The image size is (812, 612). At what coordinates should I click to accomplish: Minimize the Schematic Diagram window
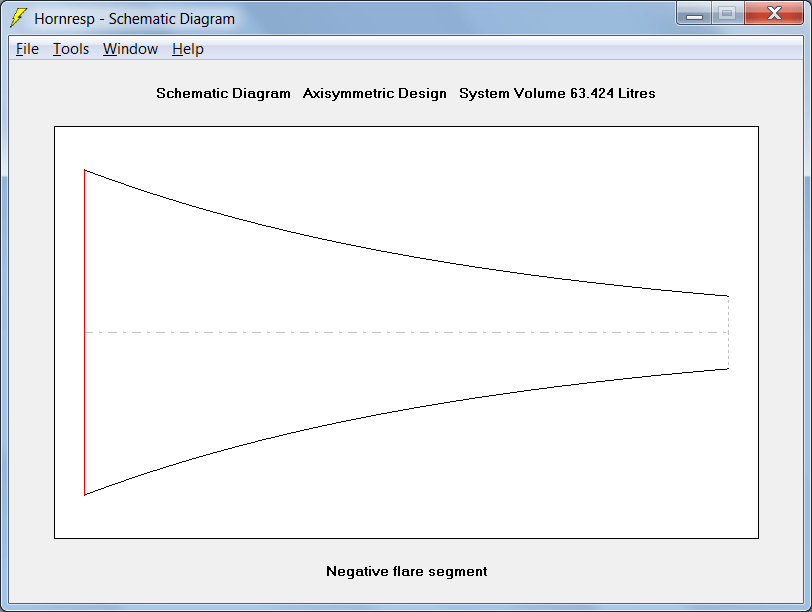pyautogui.click(x=694, y=13)
